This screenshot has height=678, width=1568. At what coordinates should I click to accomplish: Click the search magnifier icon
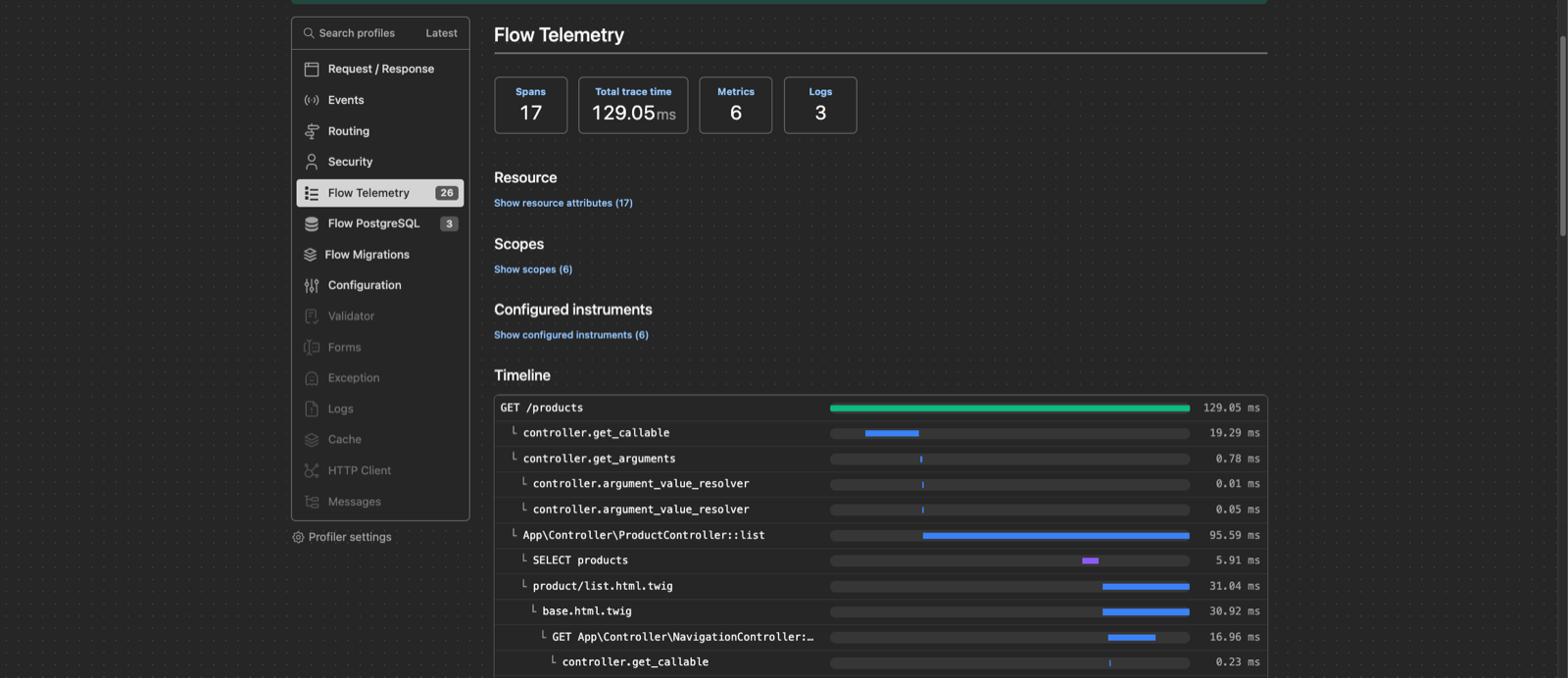[309, 33]
